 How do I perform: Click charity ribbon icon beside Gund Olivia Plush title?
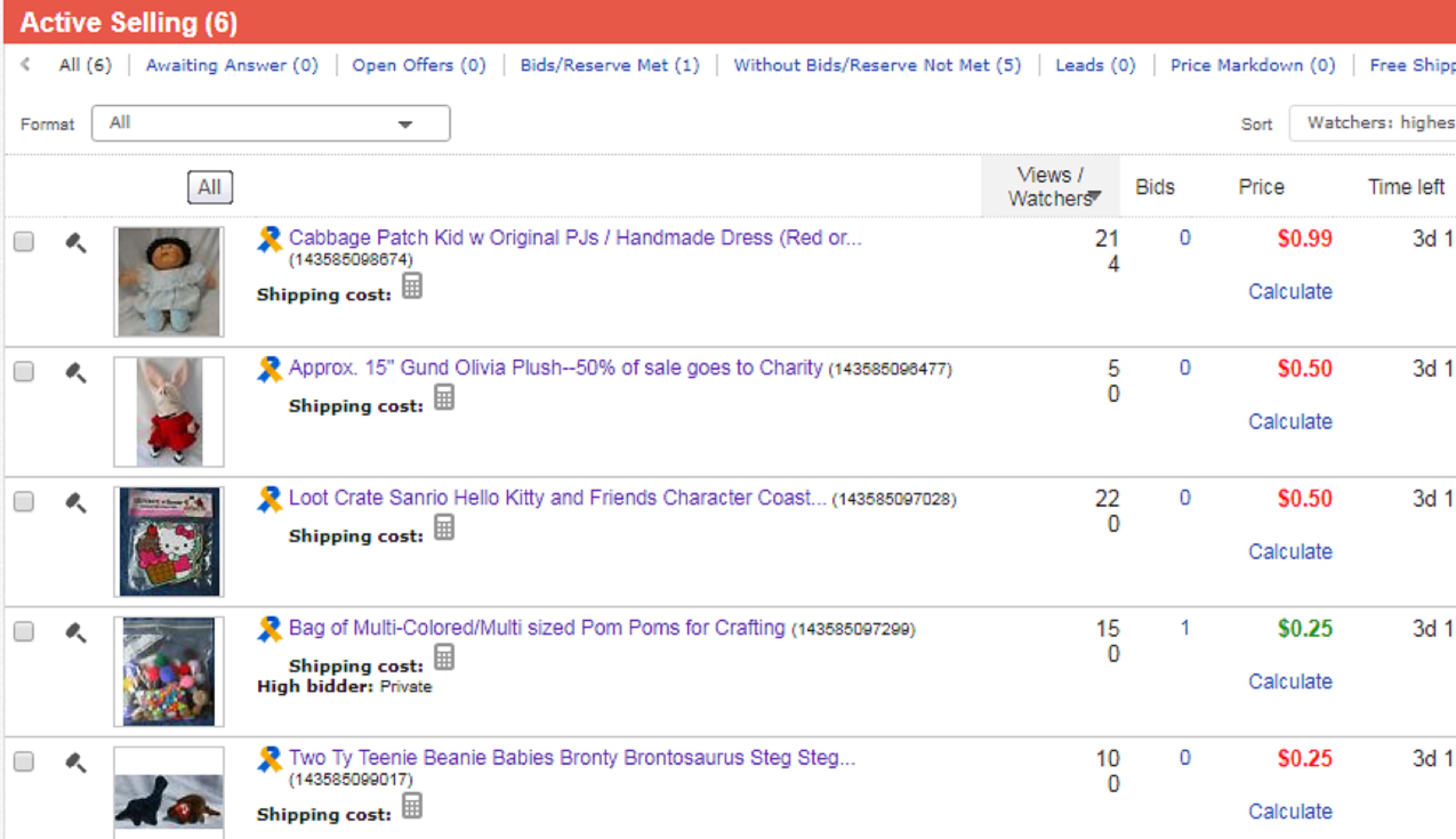click(269, 369)
